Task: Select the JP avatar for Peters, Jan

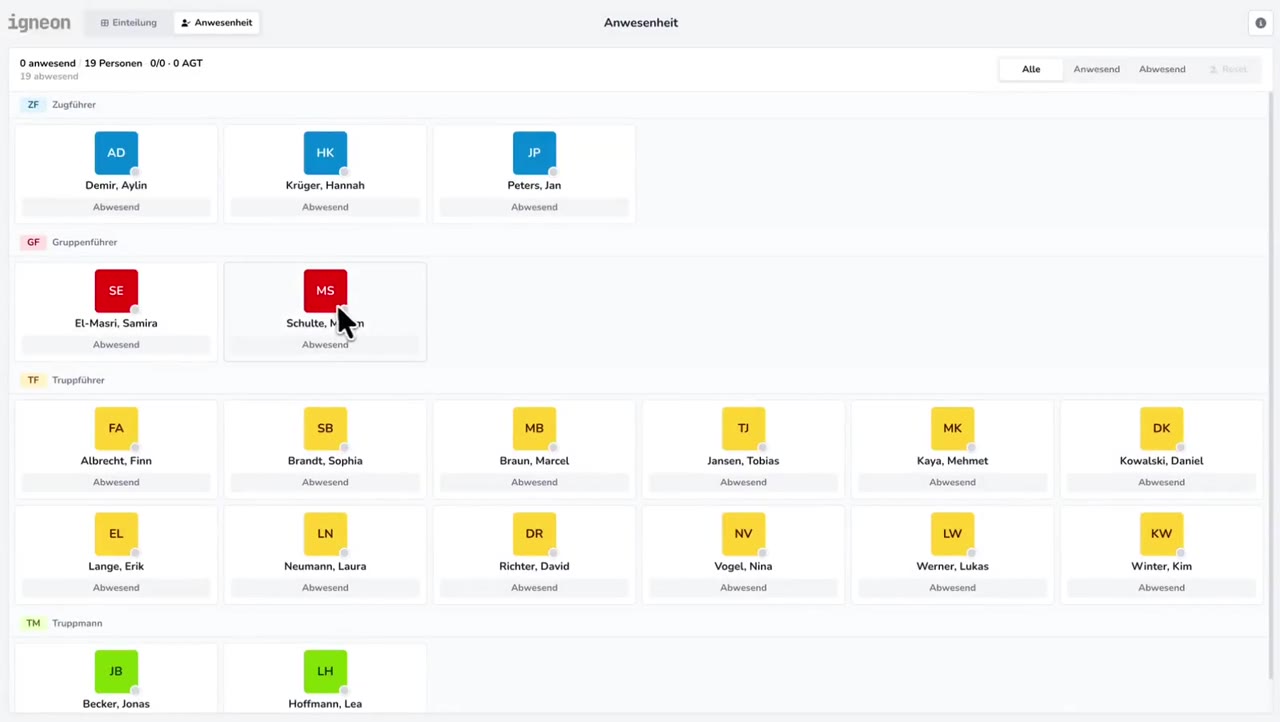Action: [x=534, y=153]
